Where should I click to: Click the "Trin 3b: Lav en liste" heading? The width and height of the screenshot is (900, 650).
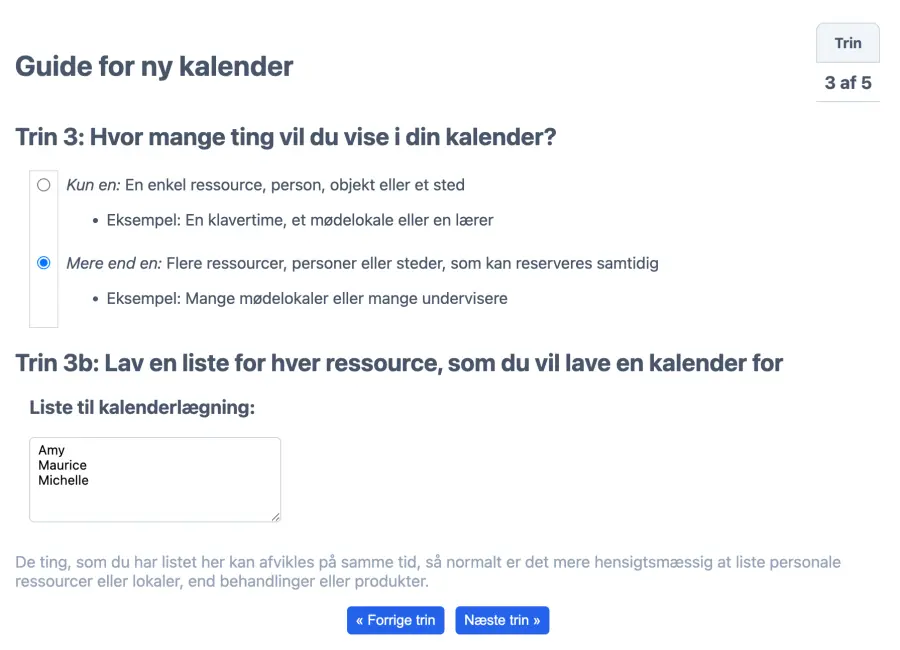click(399, 362)
